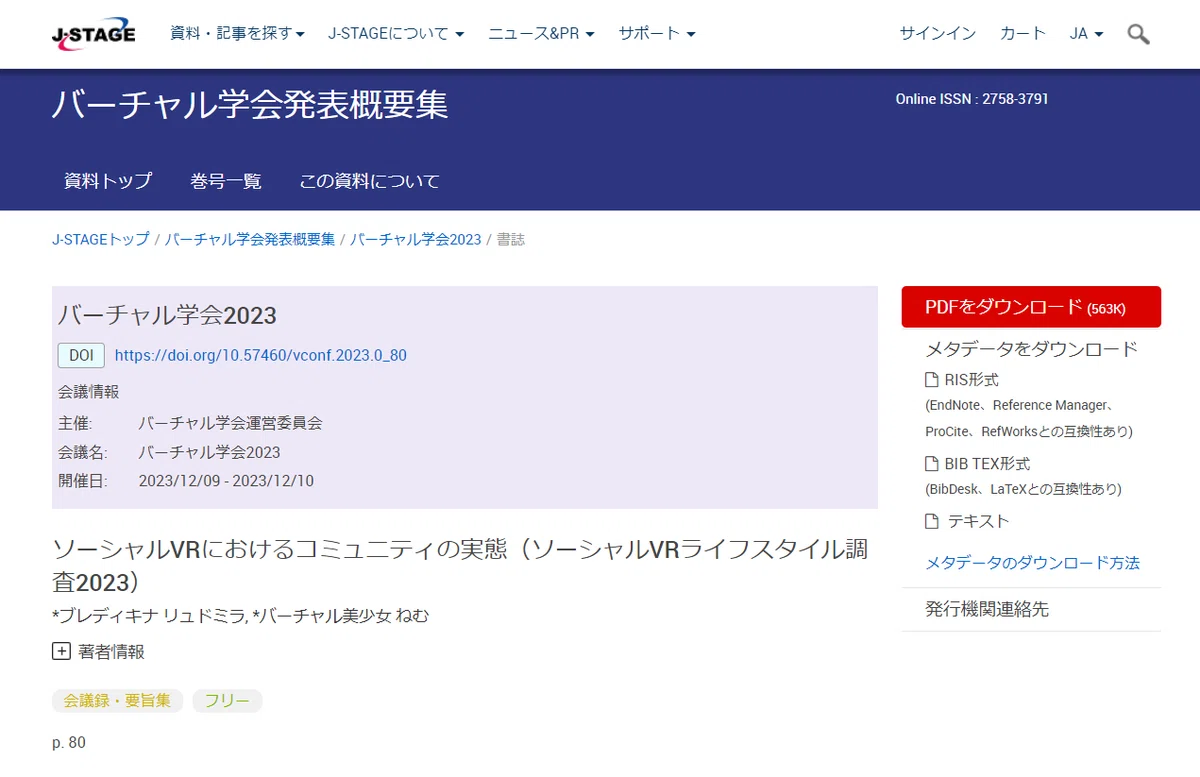Click サインイン link

937,33
